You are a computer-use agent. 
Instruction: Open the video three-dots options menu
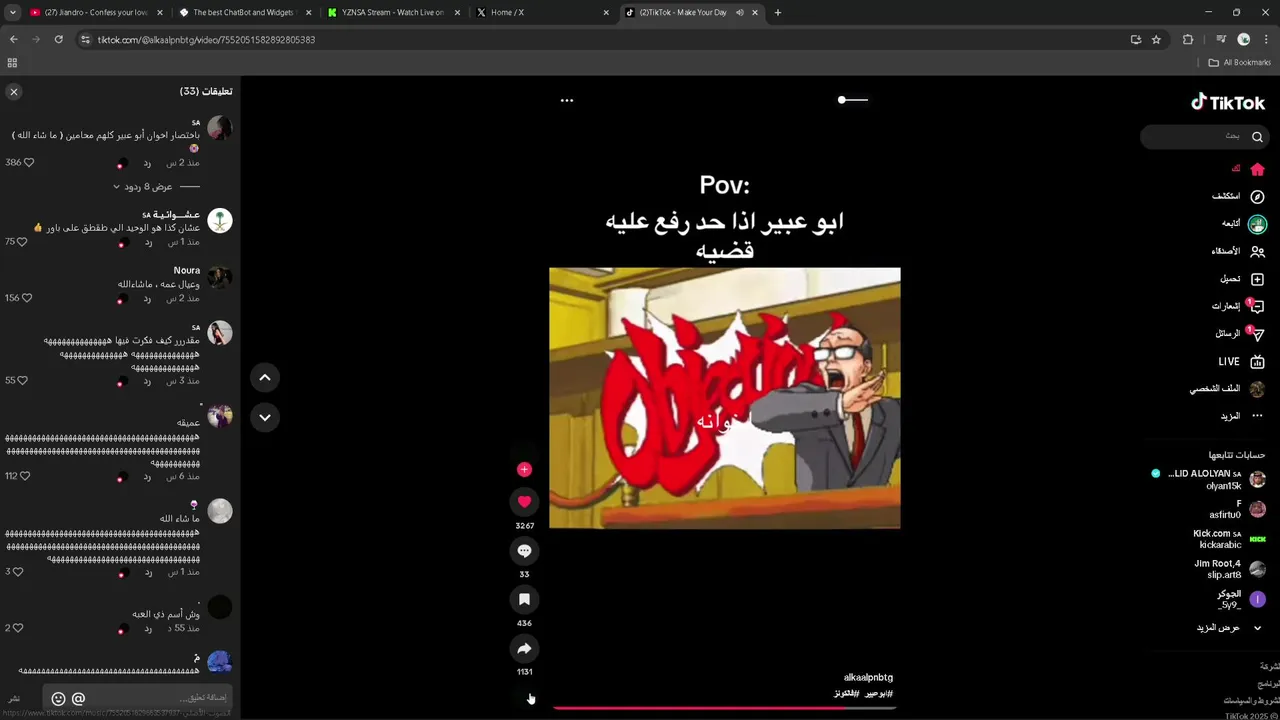[x=567, y=100]
